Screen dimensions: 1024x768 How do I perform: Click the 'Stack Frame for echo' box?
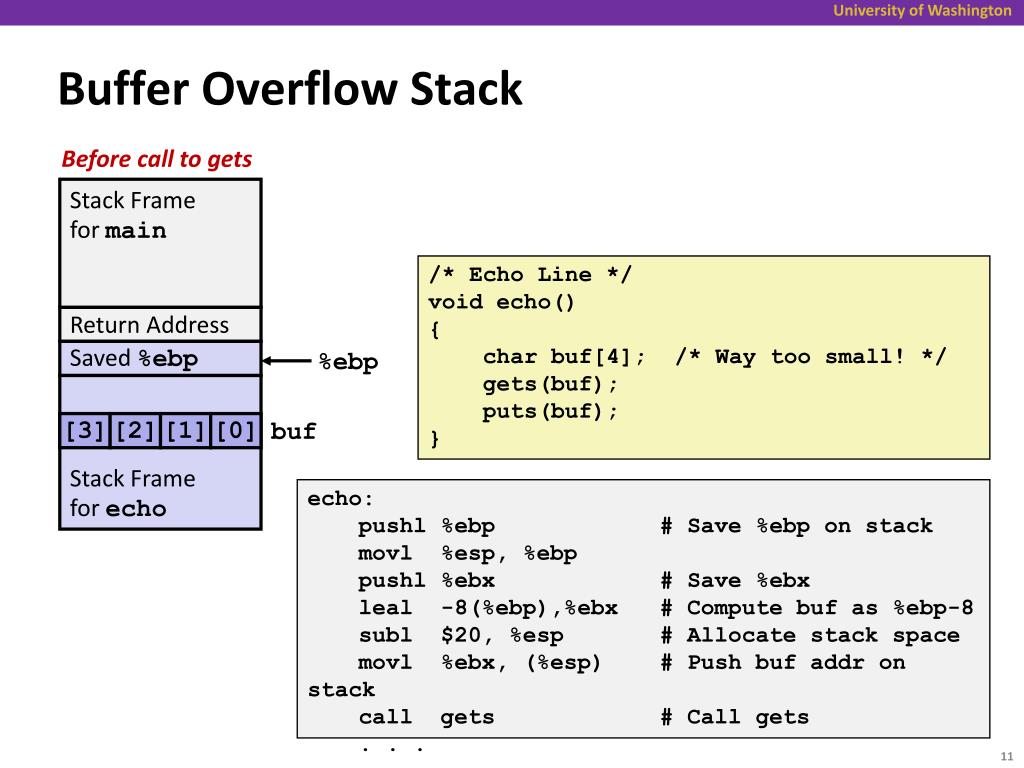point(160,488)
